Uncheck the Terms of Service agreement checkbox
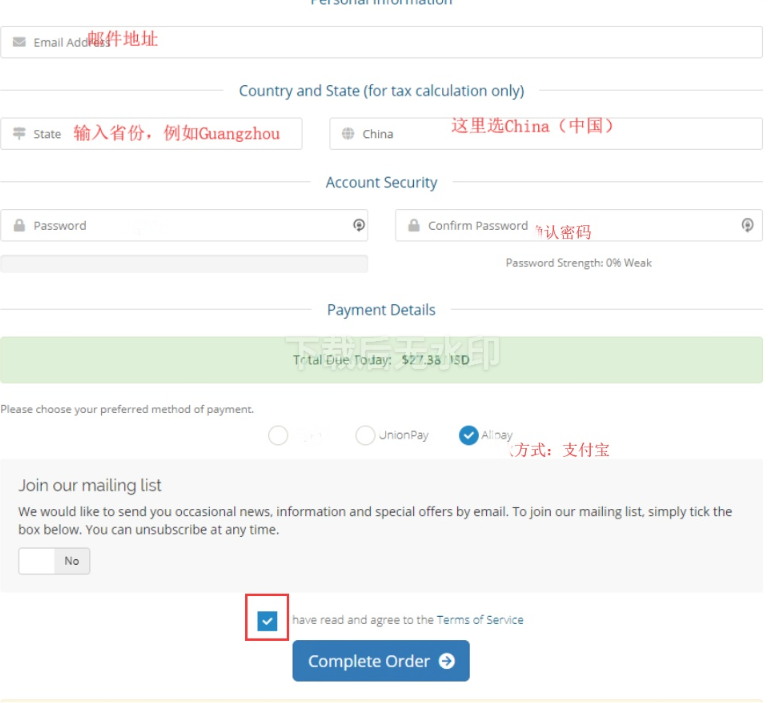Image resolution: width=783 pixels, height=703 pixels. click(x=267, y=621)
